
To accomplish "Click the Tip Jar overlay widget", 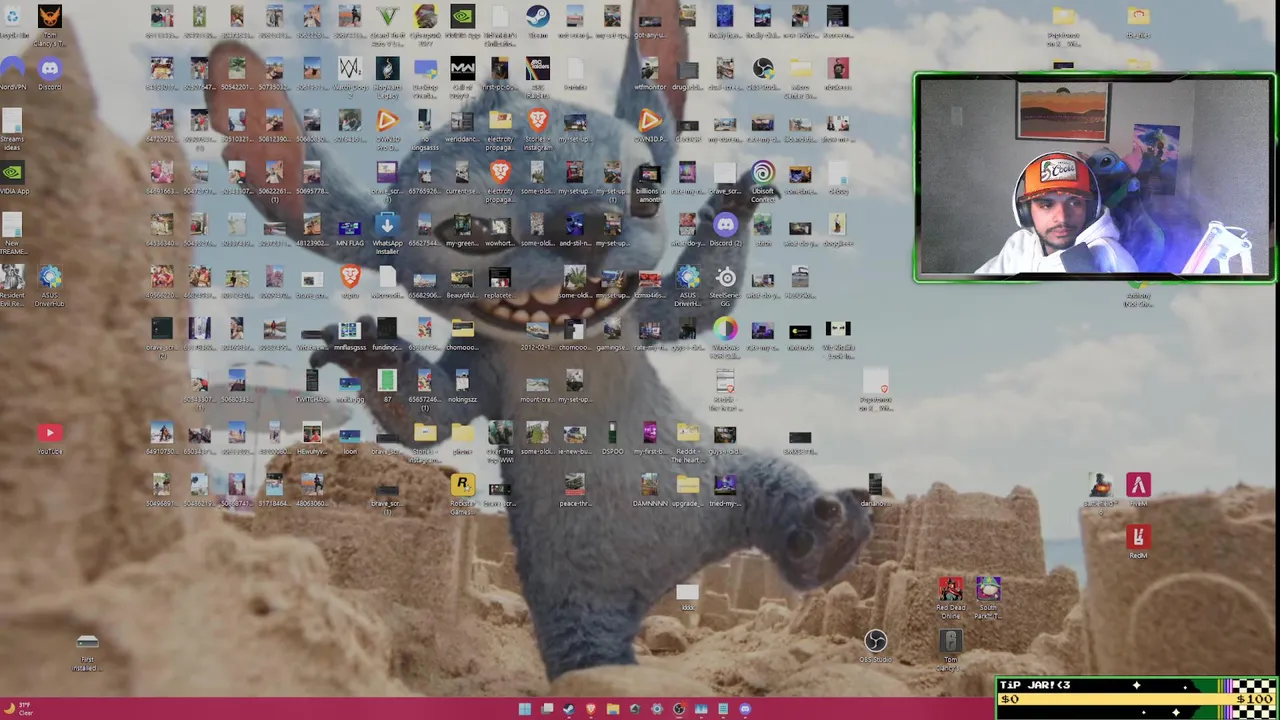I will 1137,698.
